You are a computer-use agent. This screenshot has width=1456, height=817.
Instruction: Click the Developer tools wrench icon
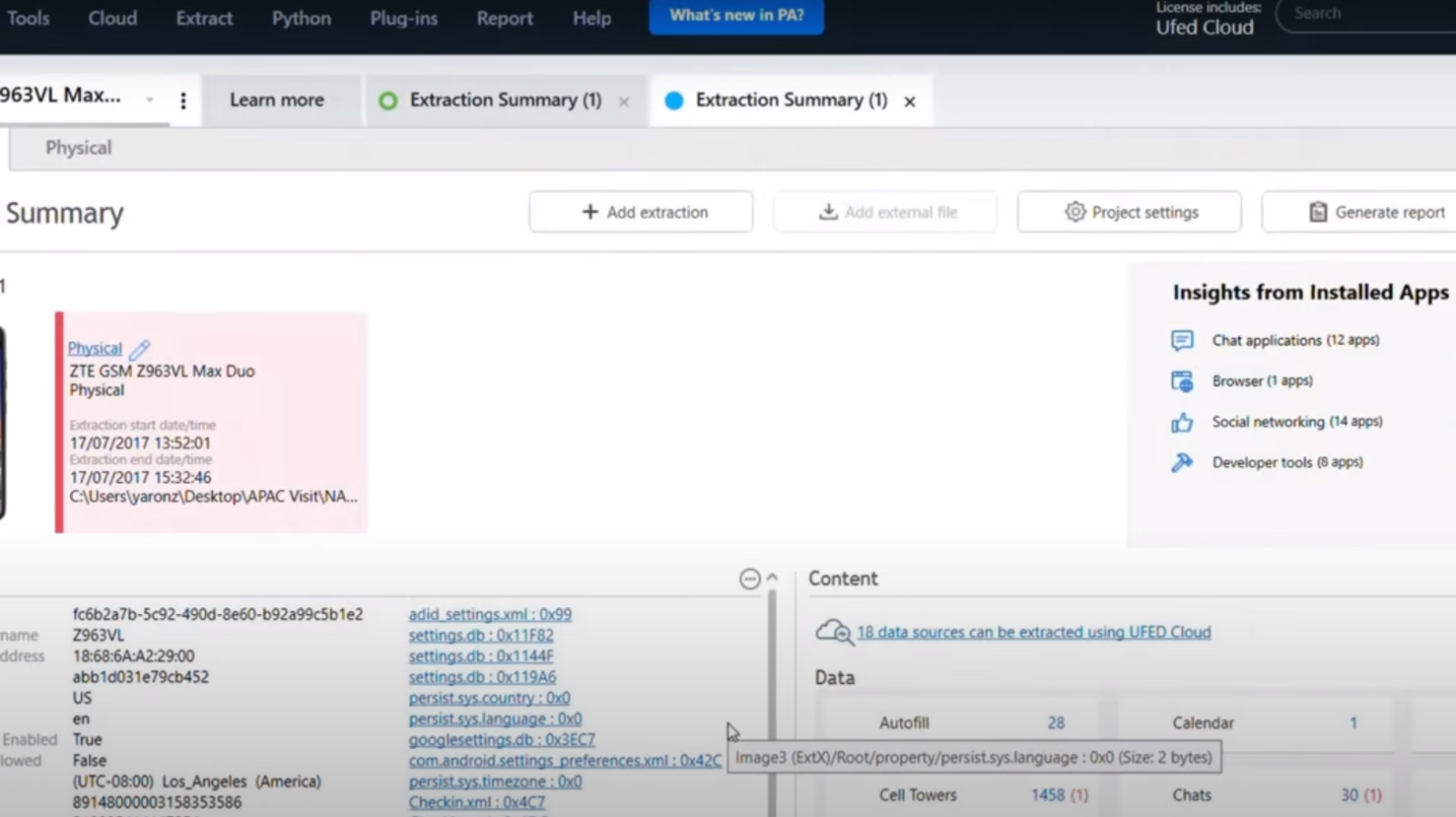(x=1181, y=462)
